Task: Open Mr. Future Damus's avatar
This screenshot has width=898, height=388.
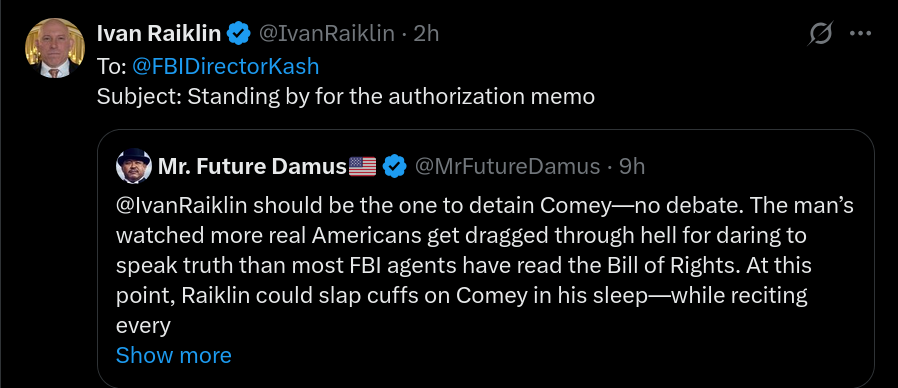Action: pos(133,166)
